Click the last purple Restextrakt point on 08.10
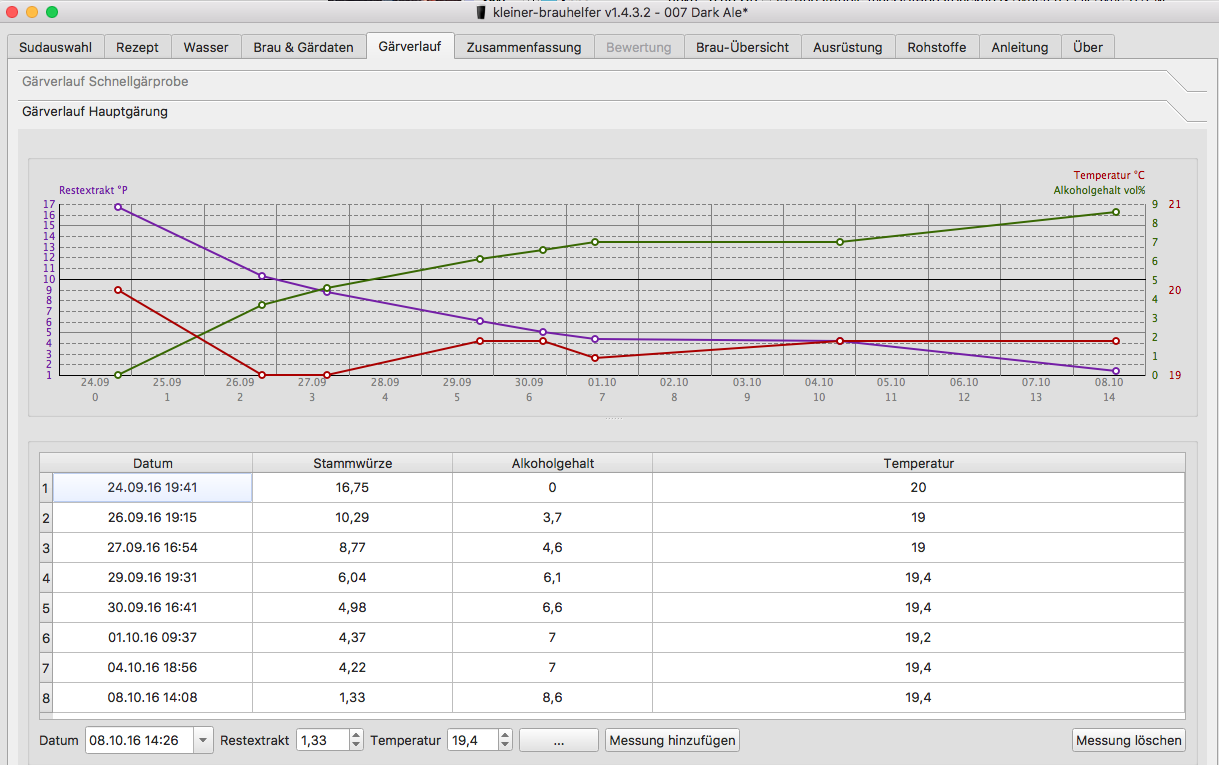 [1115, 371]
